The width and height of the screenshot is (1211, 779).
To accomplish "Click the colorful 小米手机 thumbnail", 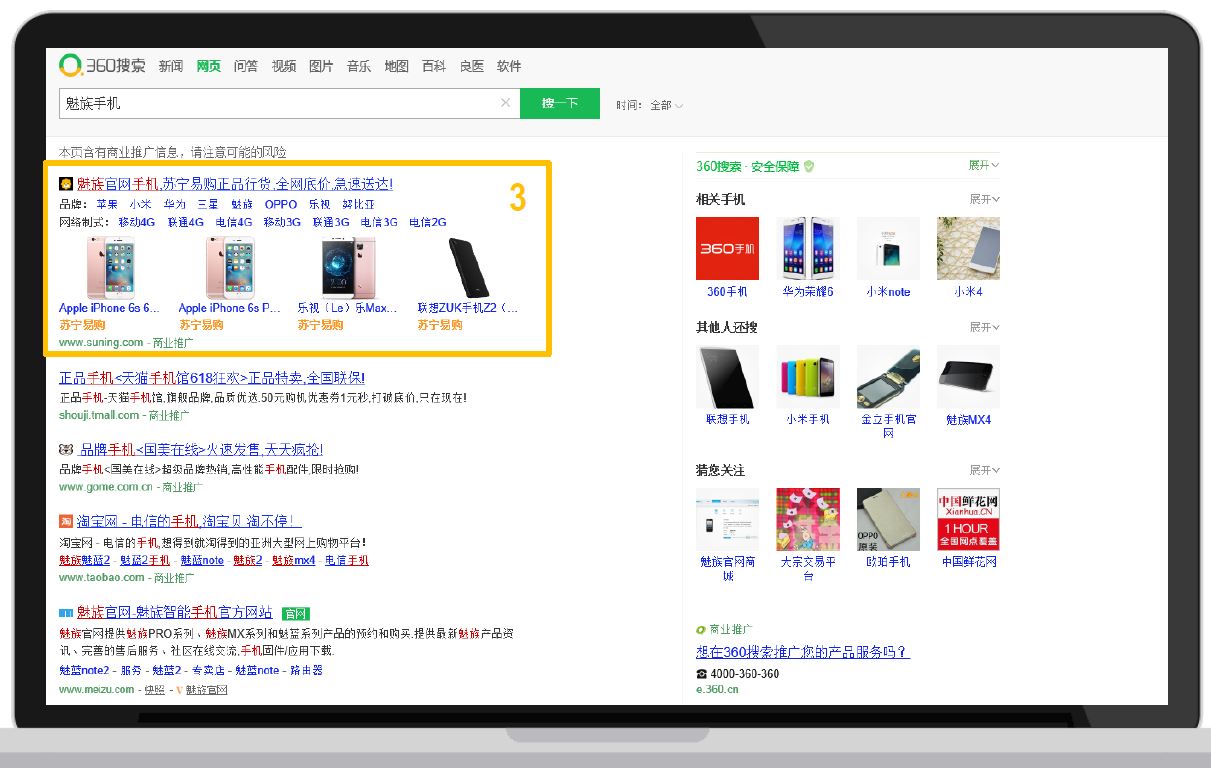I will (808, 377).
